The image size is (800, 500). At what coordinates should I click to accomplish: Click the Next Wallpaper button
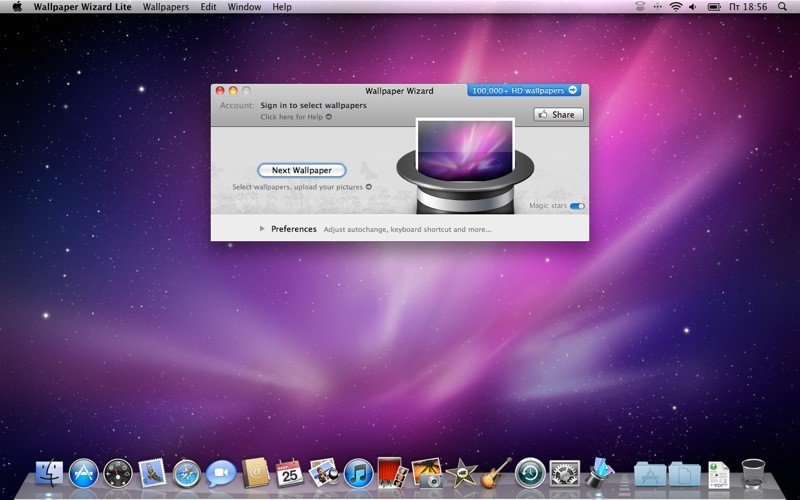pos(302,170)
